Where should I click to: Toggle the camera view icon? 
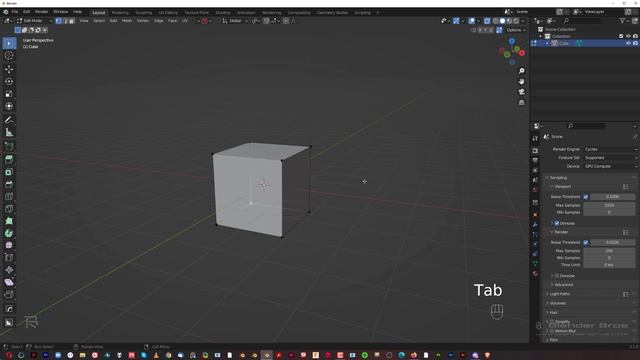pyautogui.click(x=521, y=92)
